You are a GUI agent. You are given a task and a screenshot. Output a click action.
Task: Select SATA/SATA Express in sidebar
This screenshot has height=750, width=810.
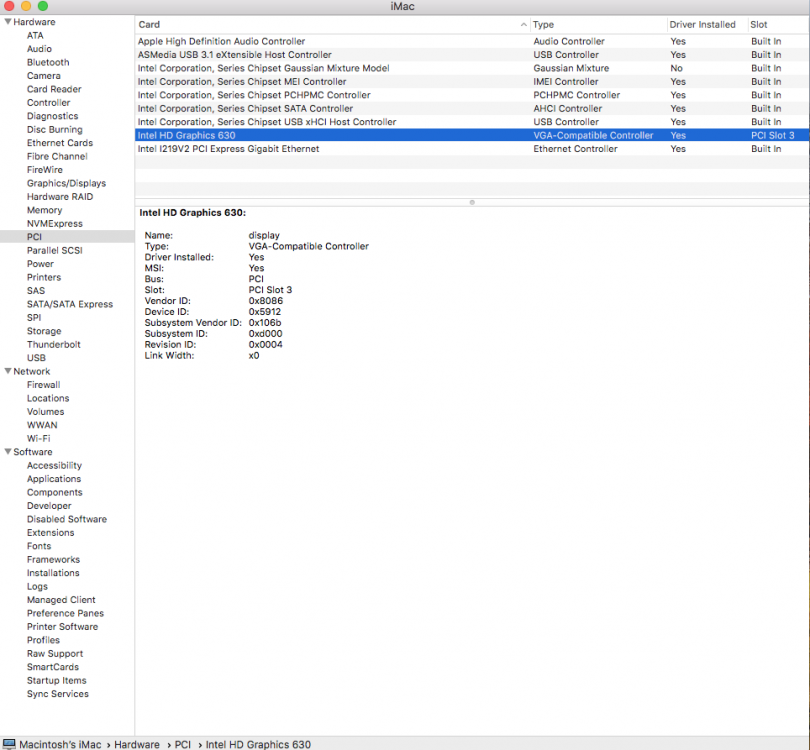70,304
